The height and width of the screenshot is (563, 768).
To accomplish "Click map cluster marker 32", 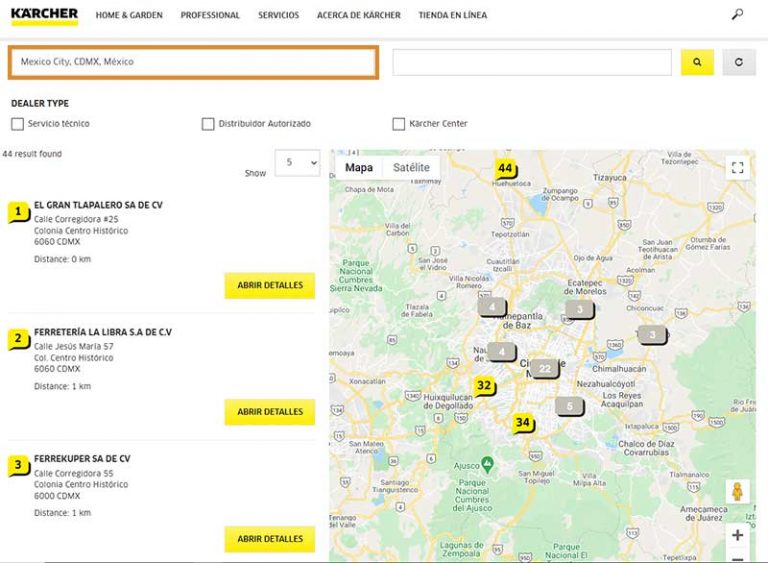I will click(x=484, y=386).
